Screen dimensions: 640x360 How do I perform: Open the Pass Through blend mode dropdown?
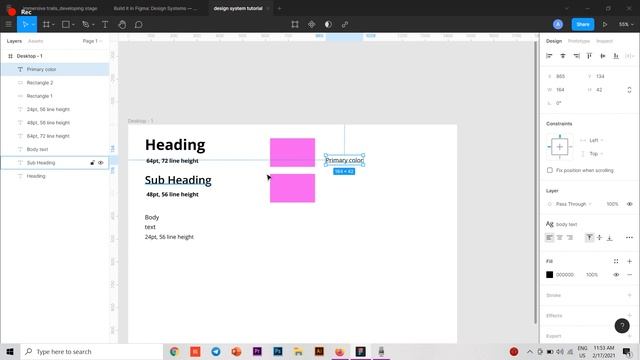573,204
